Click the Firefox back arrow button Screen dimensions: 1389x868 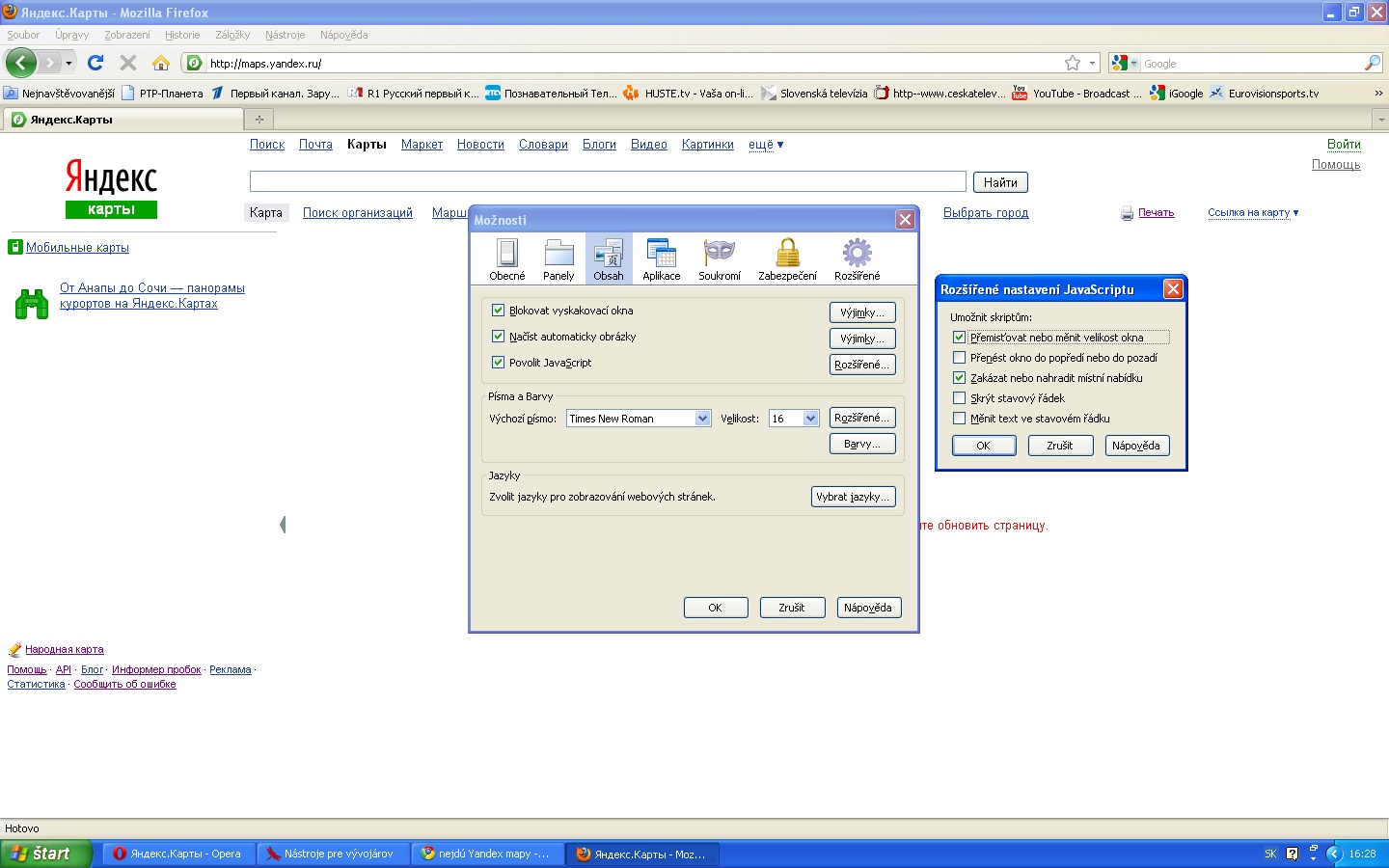coord(21,63)
